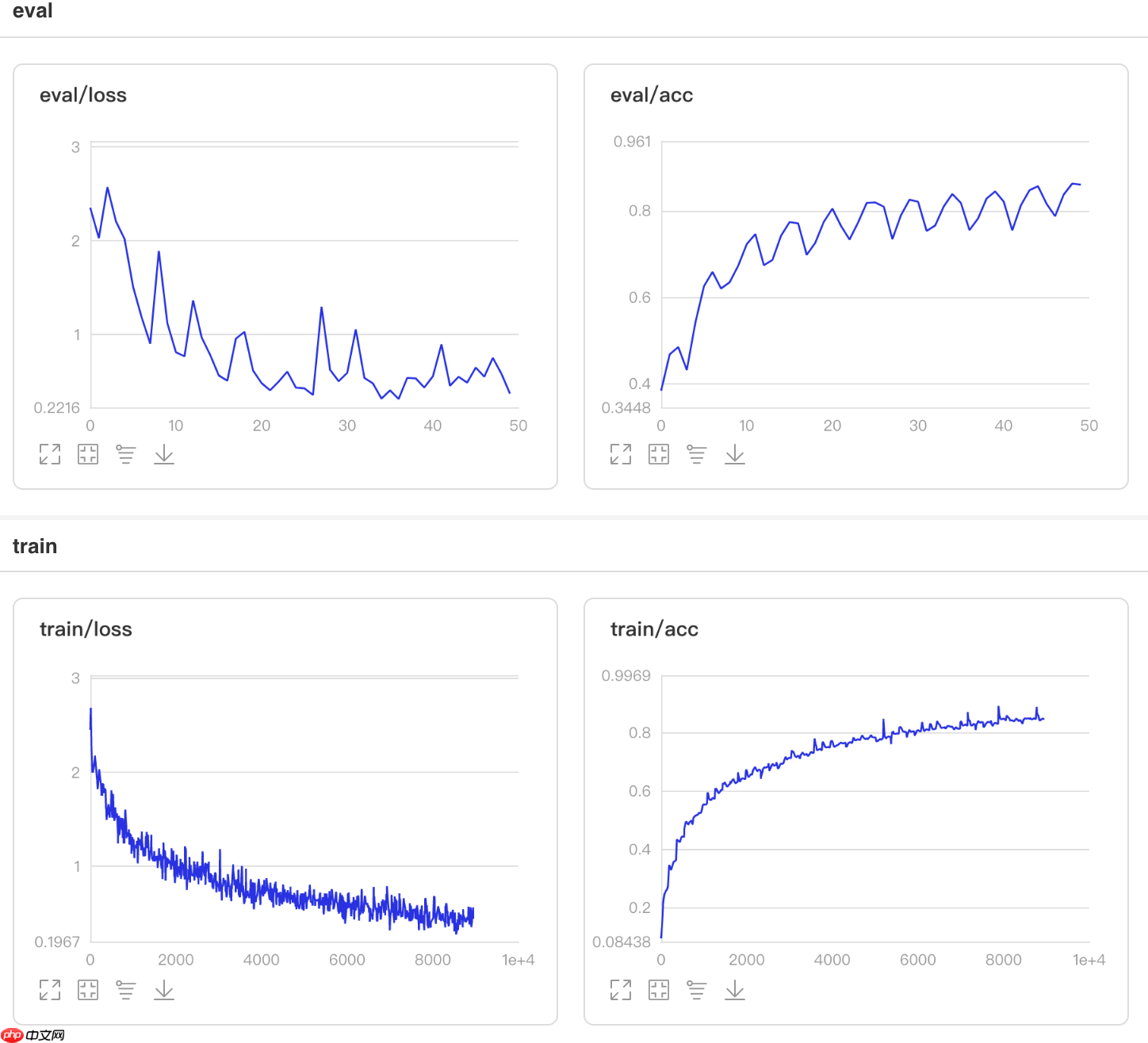Restore zoom on the eval/acc chart

659,454
